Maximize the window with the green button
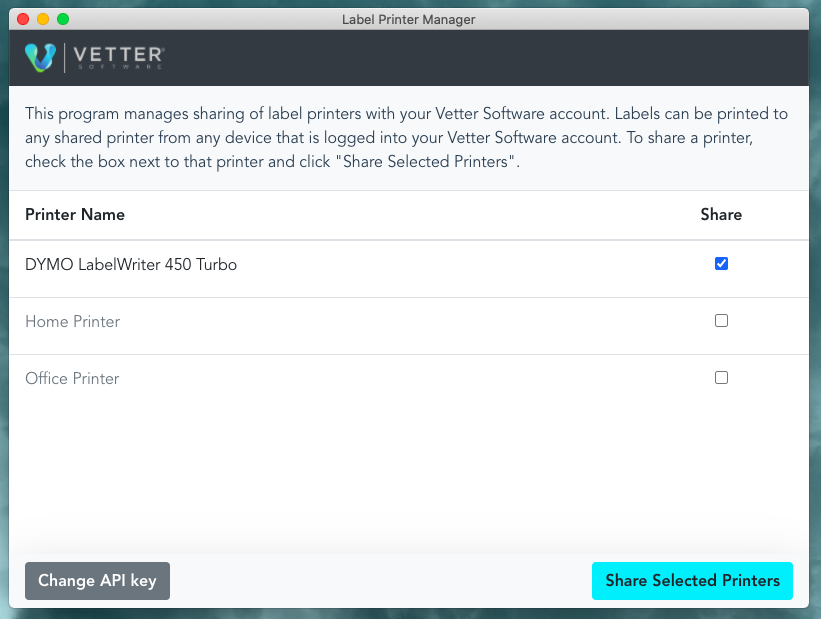Viewport: 821px width, 619px height. tap(63, 19)
